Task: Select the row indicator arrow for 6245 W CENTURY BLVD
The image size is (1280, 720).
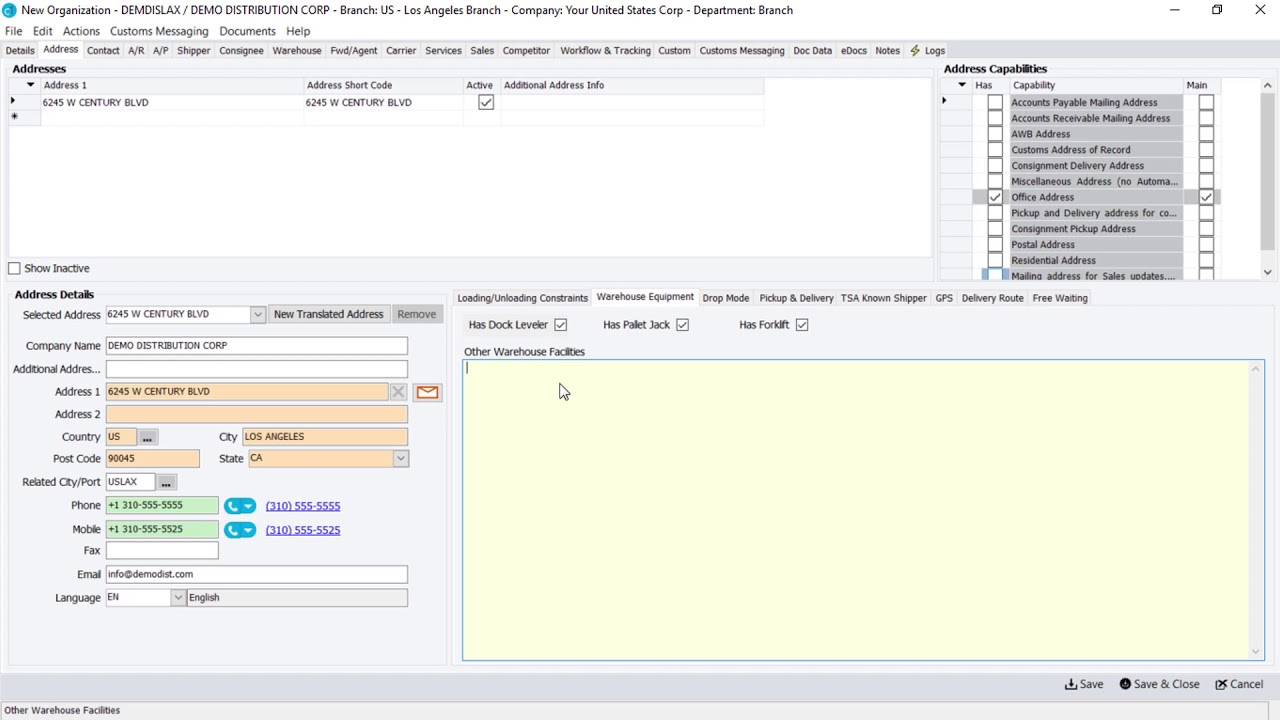Action: [x=13, y=102]
